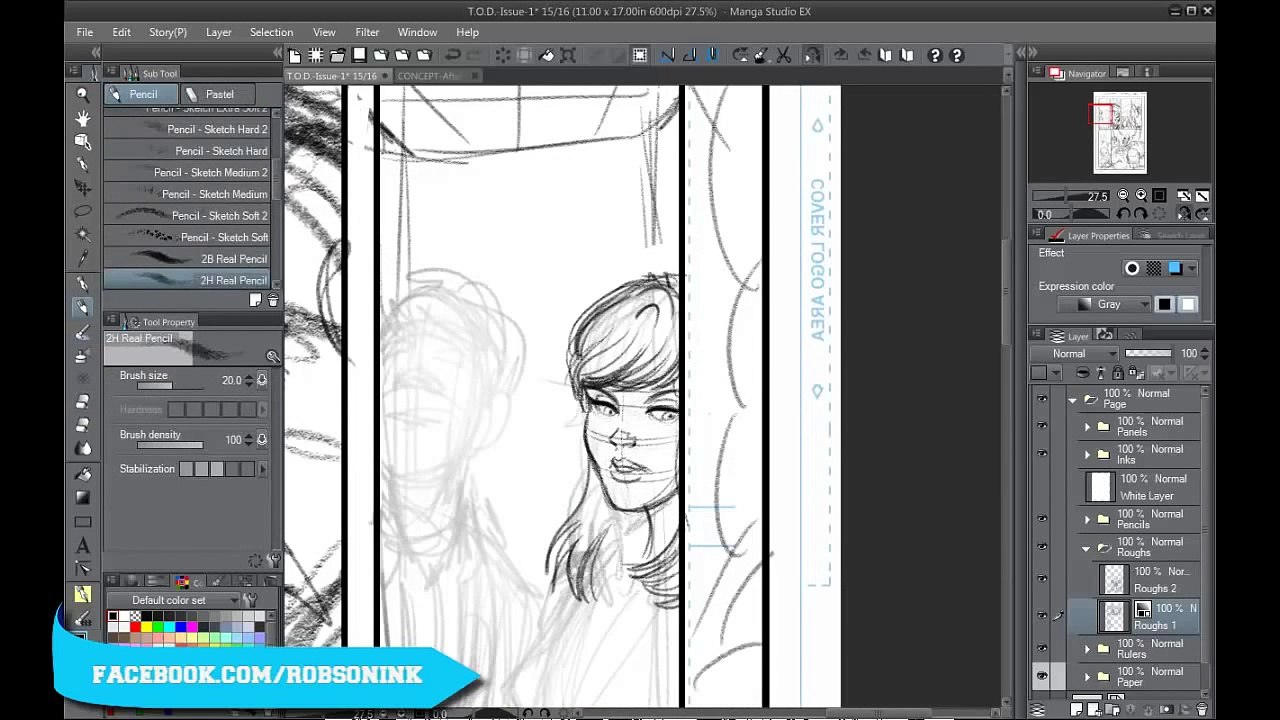This screenshot has height=720, width=1280.
Task: Select the Fill bucket tool
Action: point(83,474)
